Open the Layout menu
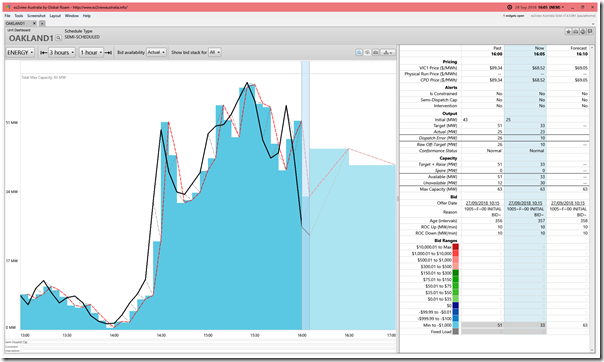This screenshot has width=604, height=362. coord(55,16)
